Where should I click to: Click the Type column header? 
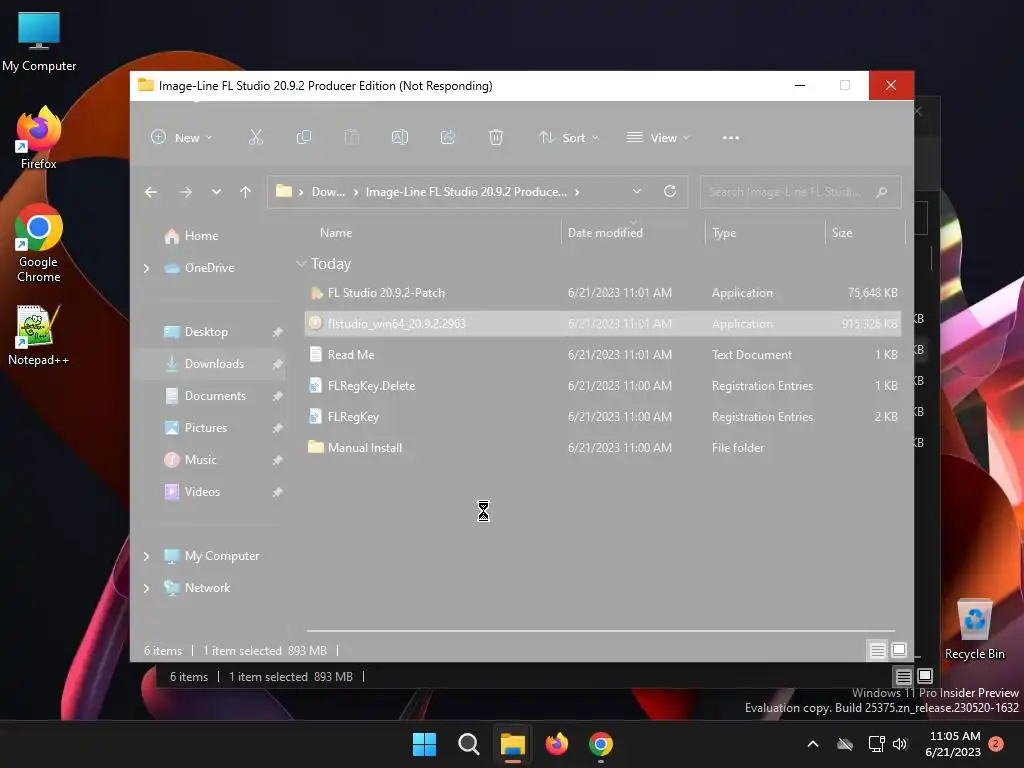[724, 232]
